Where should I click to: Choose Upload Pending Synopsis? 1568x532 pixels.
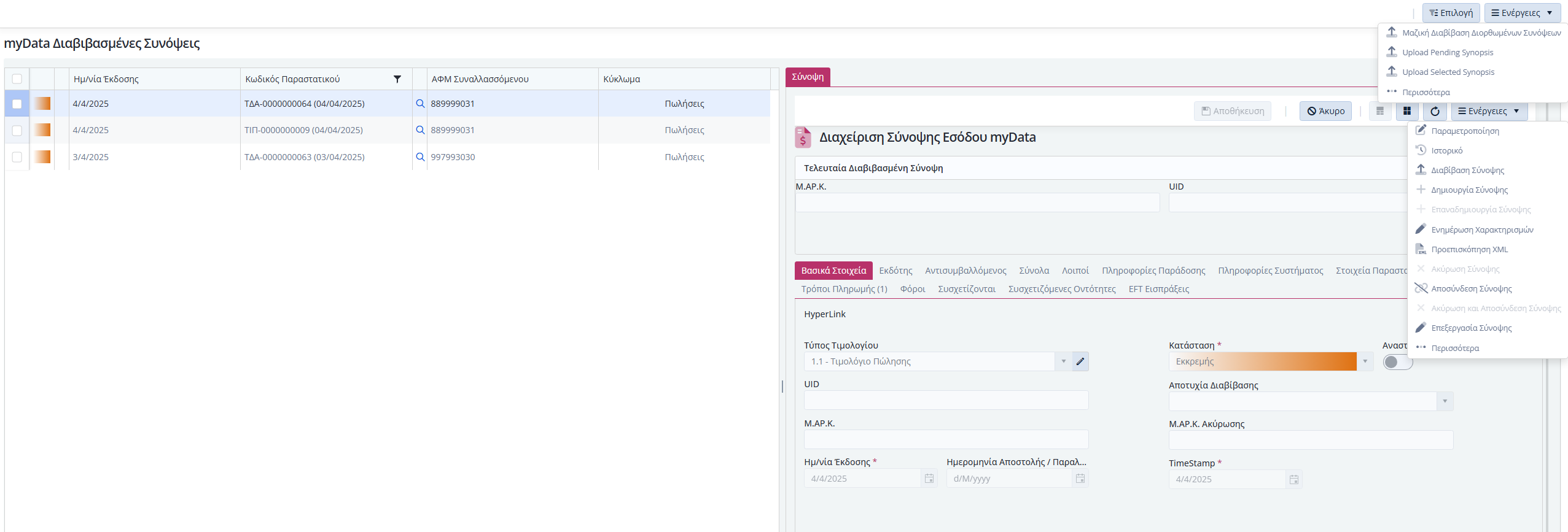tap(1473, 53)
